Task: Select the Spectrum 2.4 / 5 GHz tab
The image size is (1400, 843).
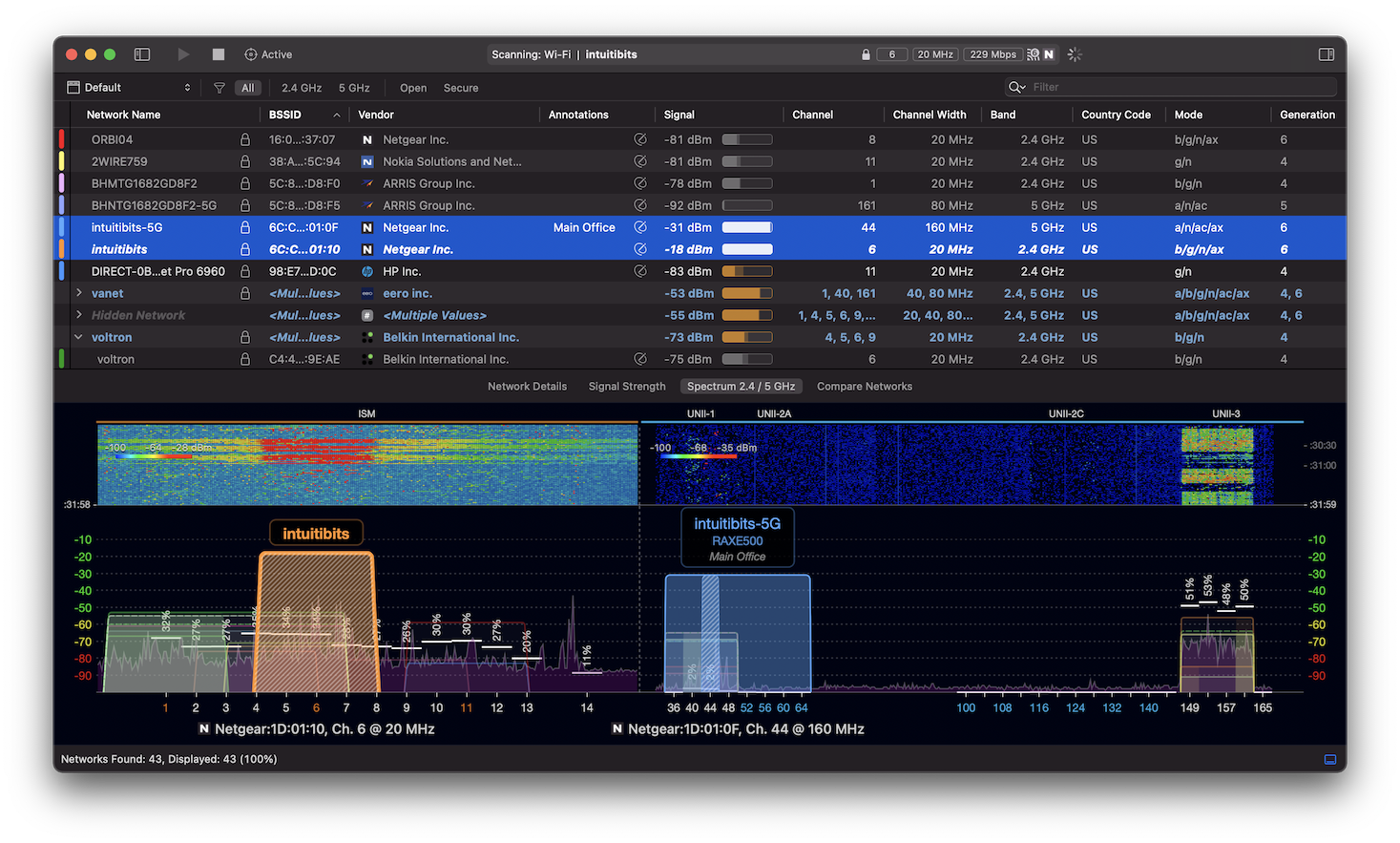Action: (741, 387)
